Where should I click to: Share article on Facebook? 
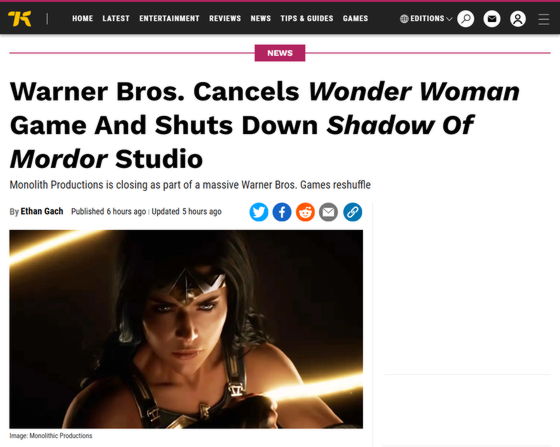coord(282,212)
